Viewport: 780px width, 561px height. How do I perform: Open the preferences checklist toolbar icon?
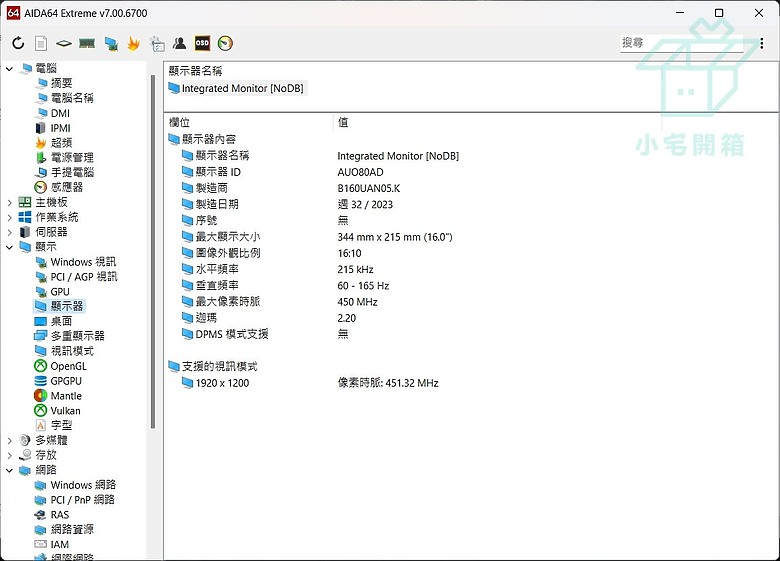pyautogui.click(x=157, y=44)
